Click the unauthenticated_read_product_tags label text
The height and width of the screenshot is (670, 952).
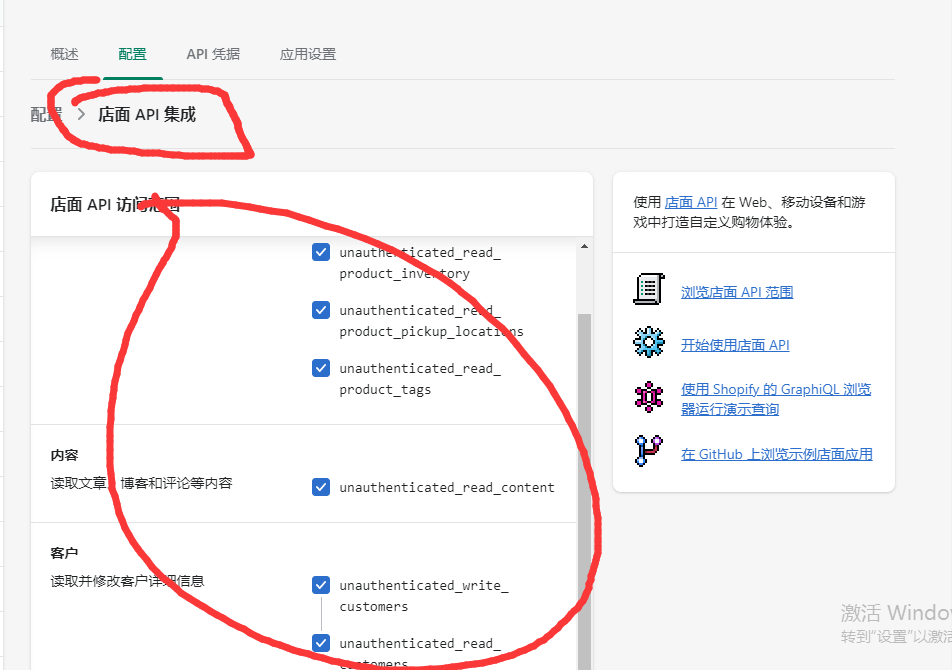[420, 379]
